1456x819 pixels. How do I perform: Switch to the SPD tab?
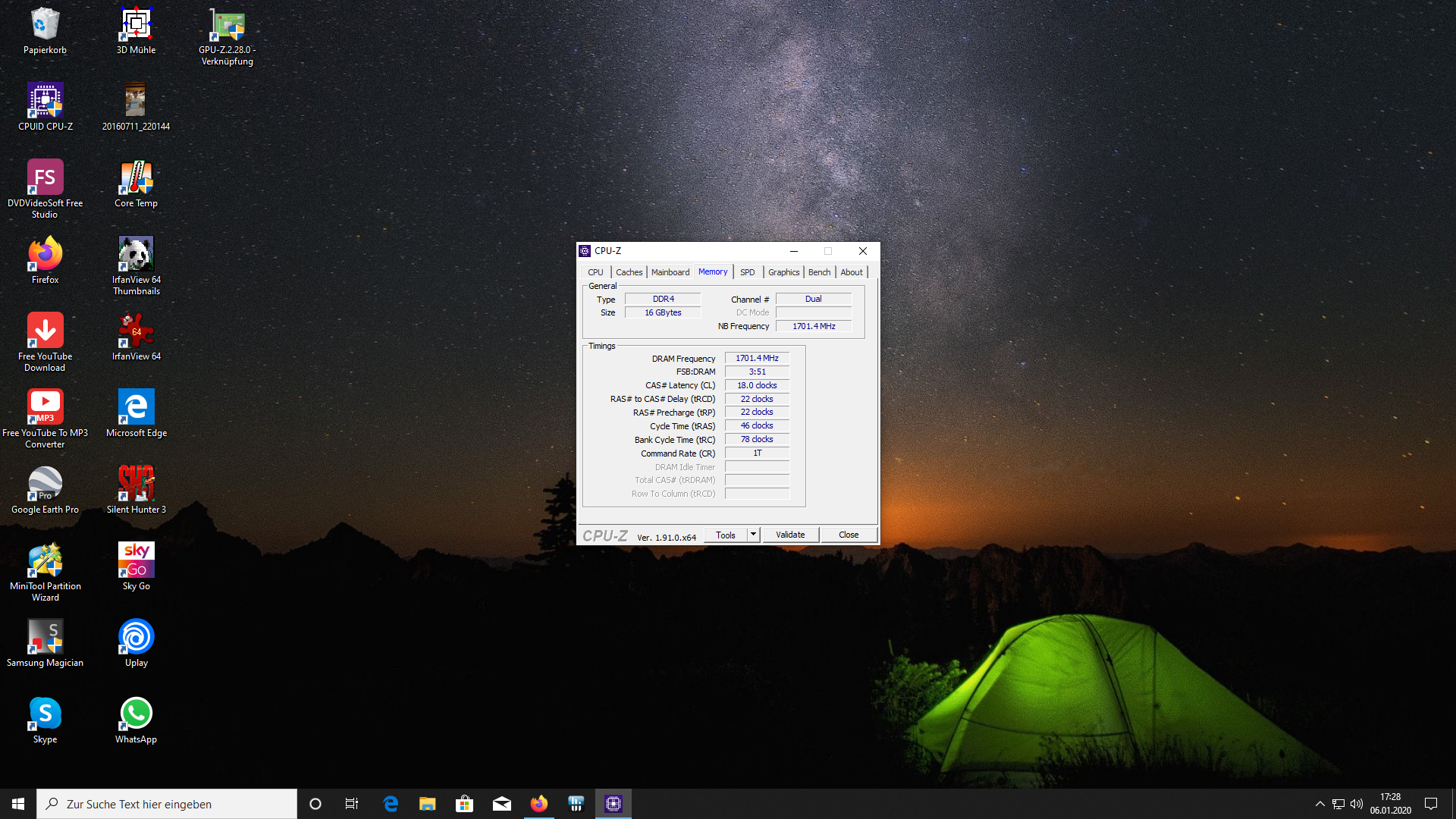747,272
